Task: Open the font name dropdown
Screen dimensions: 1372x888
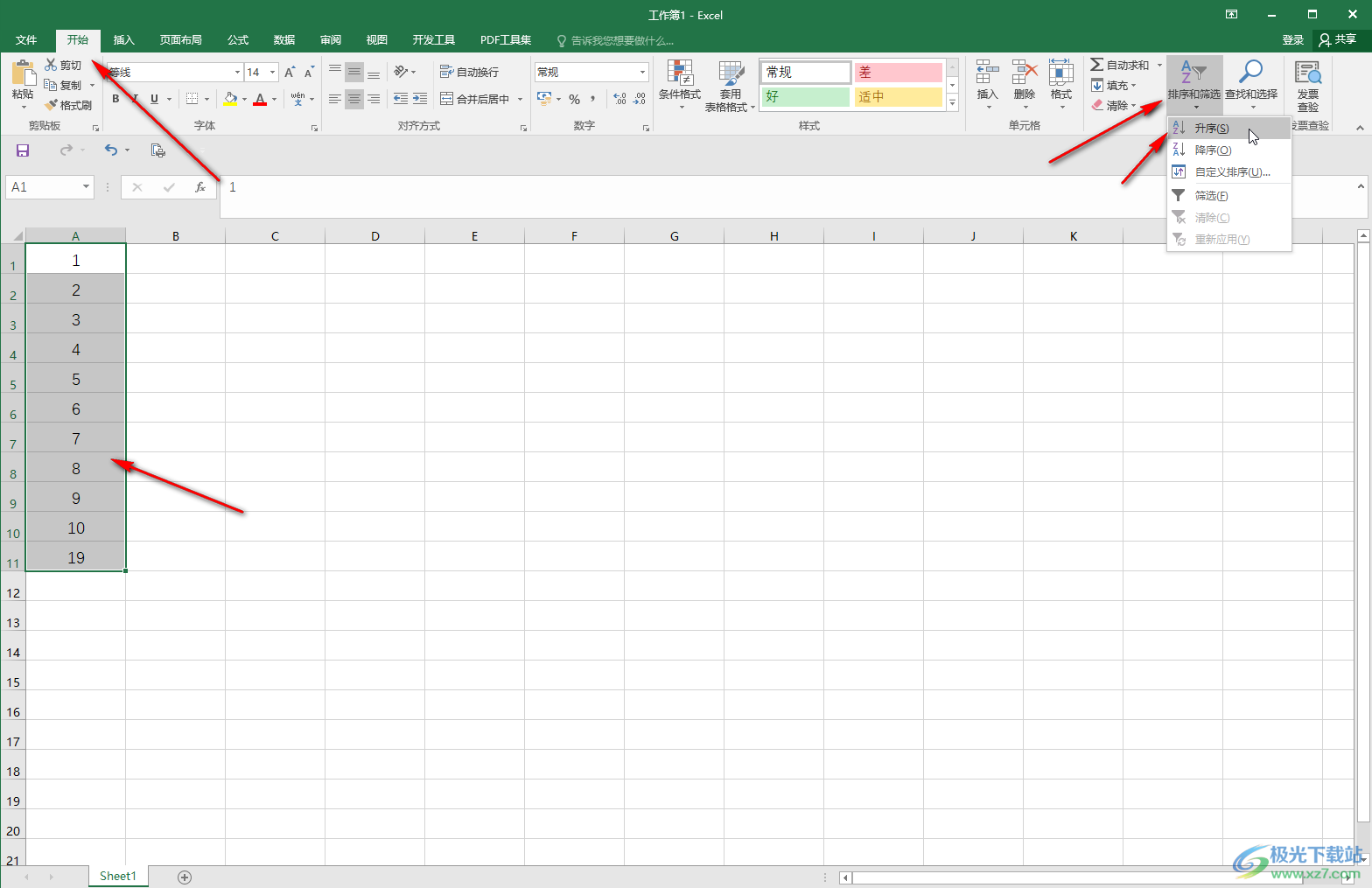Action: 237,72
